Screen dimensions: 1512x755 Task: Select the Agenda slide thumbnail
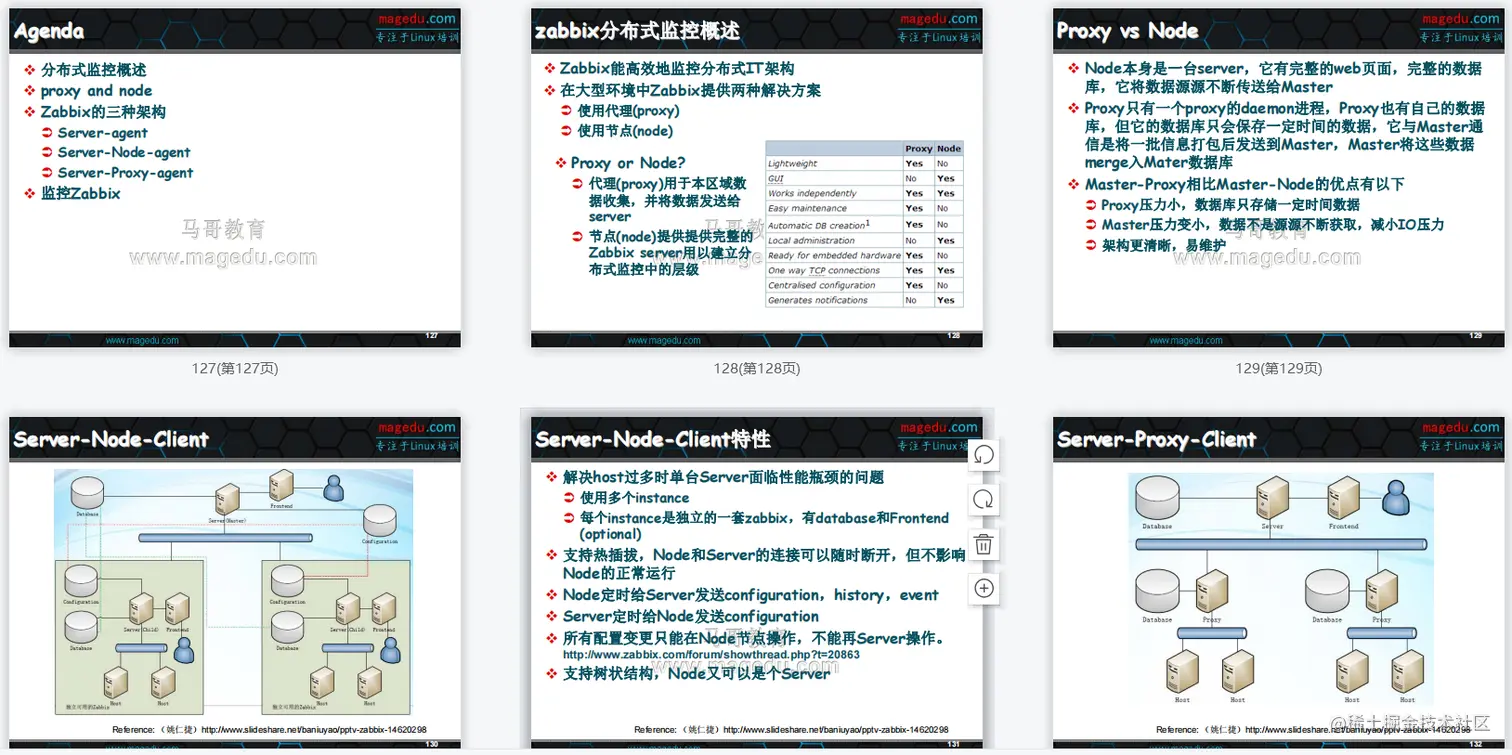click(235, 177)
